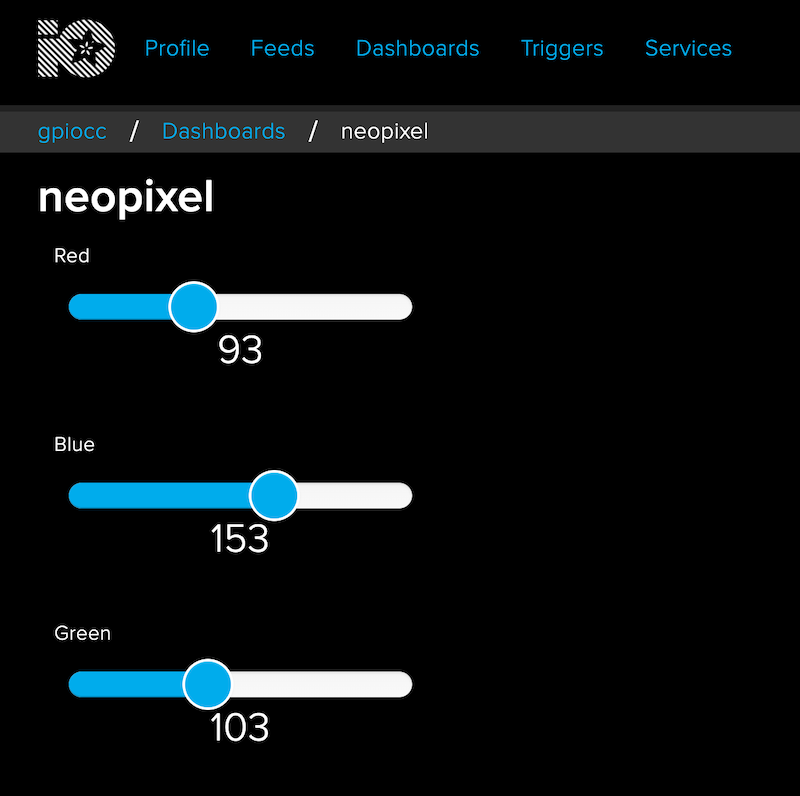Navigate to Services

688,48
